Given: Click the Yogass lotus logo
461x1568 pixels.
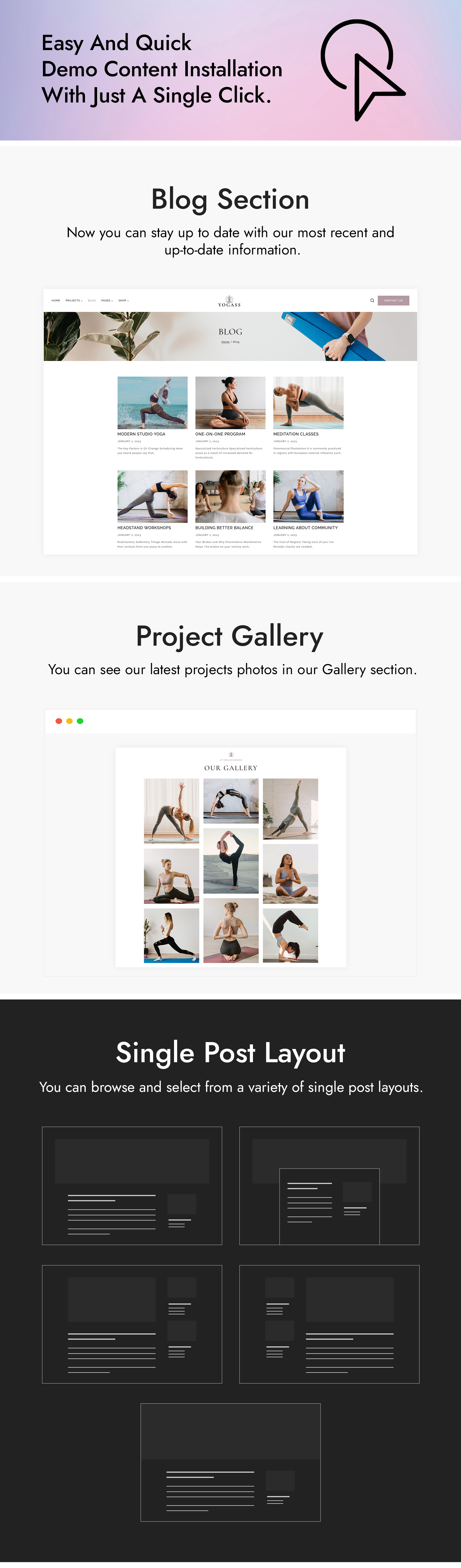Looking at the screenshot, I should click(230, 300).
